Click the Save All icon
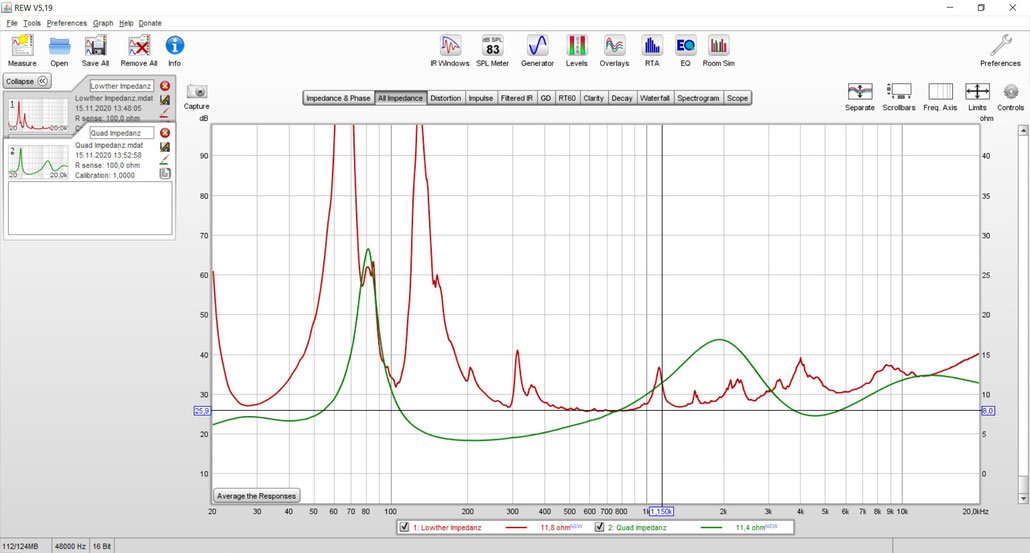 (96, 47)
